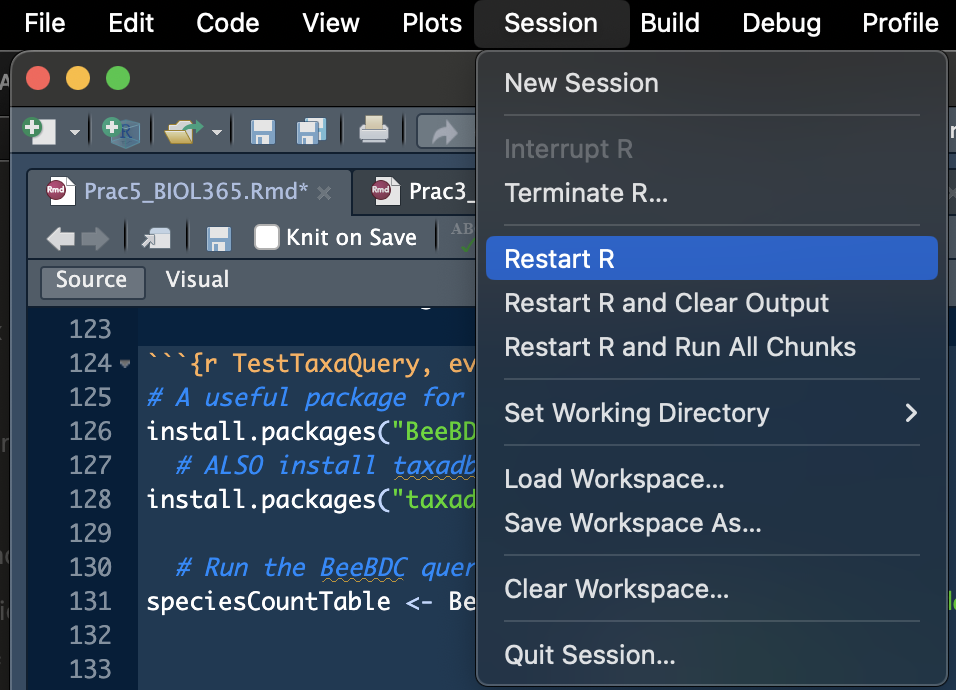Viewport: 956px width, 690px height.
Task: Open the Edit menu
Action: tap(131, 23)
